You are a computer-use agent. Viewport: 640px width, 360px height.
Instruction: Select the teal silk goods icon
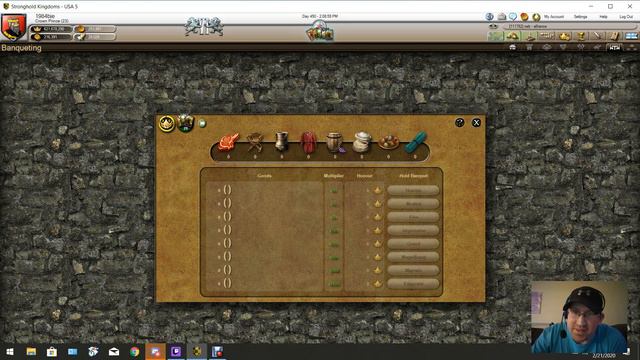(416, 142)
